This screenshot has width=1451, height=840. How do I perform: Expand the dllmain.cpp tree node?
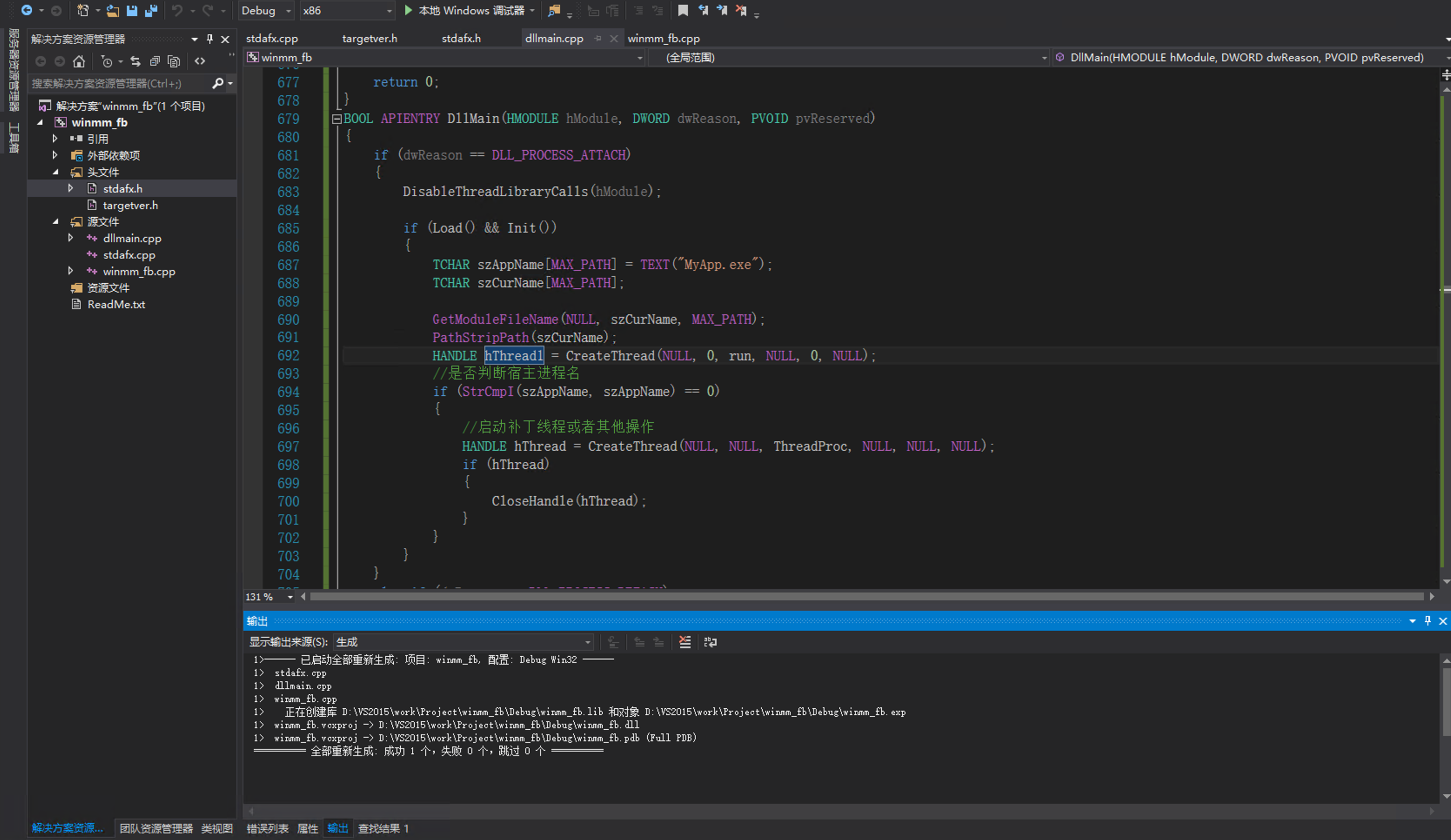point(70,238)
